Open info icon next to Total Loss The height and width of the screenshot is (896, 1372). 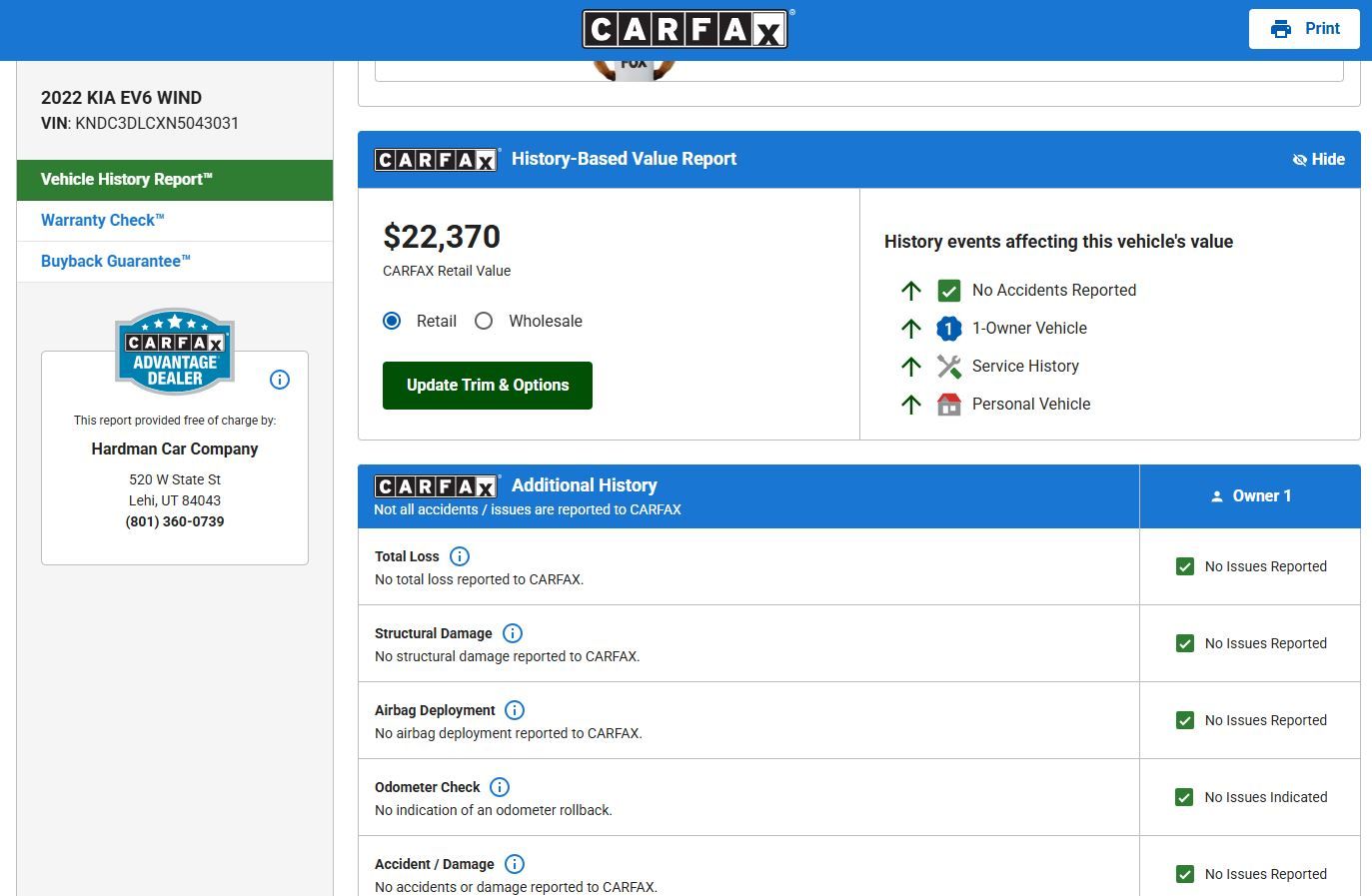[460, 556]
